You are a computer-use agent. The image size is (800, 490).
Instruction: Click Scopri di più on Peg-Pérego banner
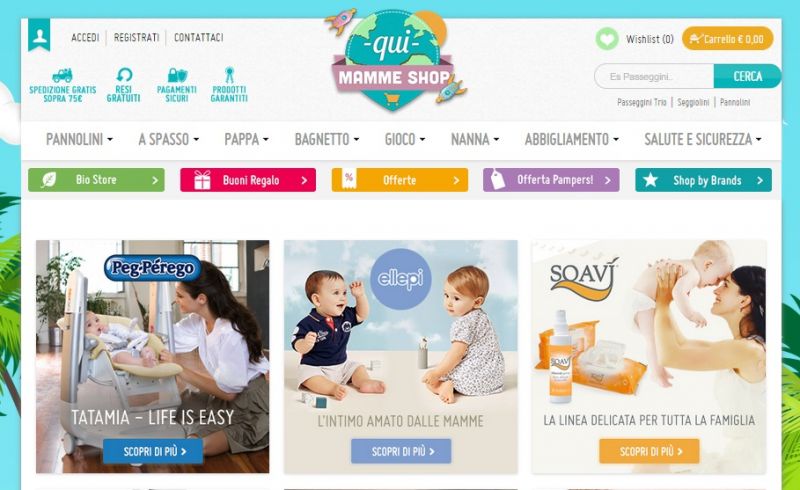[x=153, y=451]
